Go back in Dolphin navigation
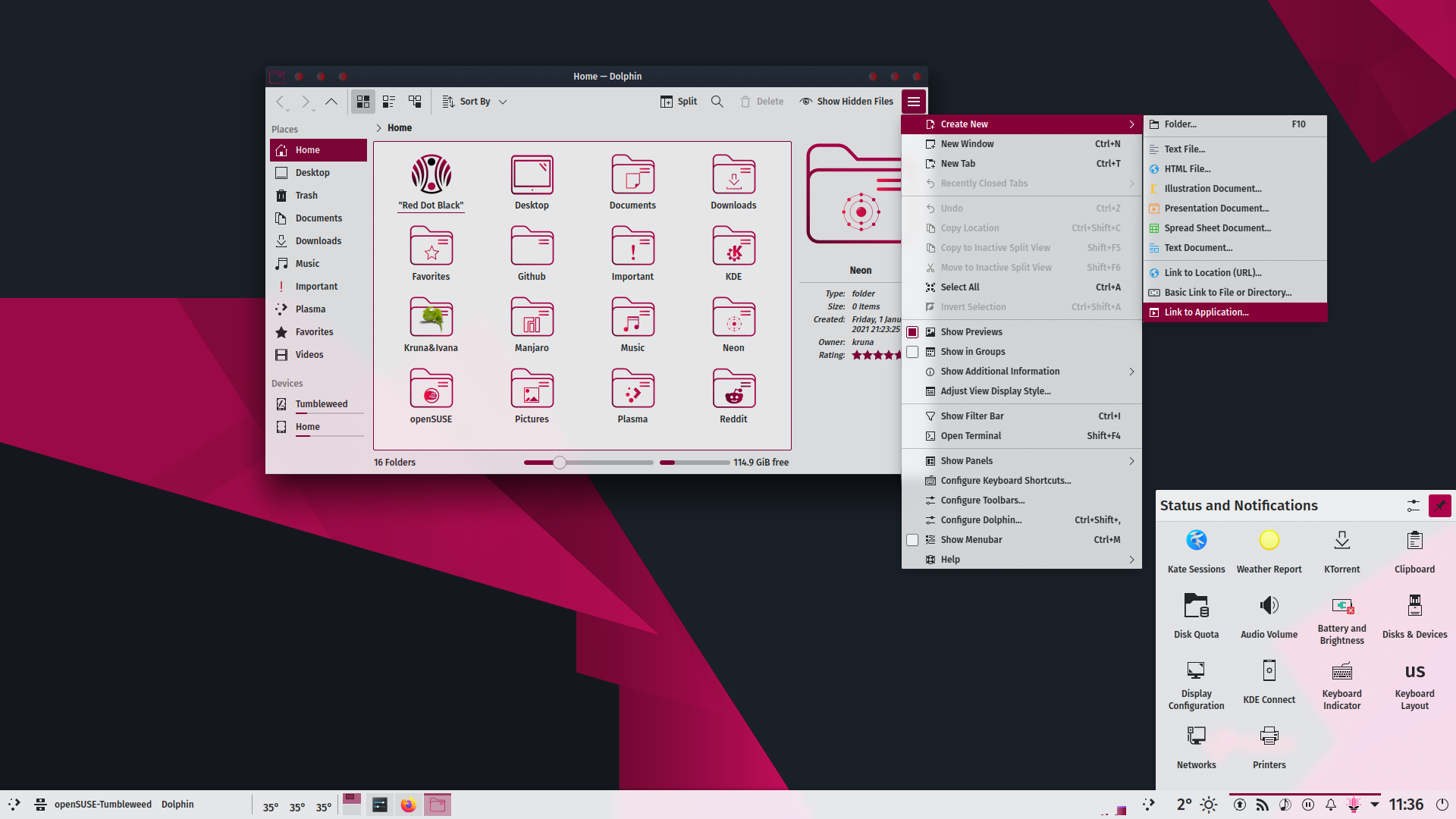This screenshot has width=1456, height=819. [x=281, y=102]
